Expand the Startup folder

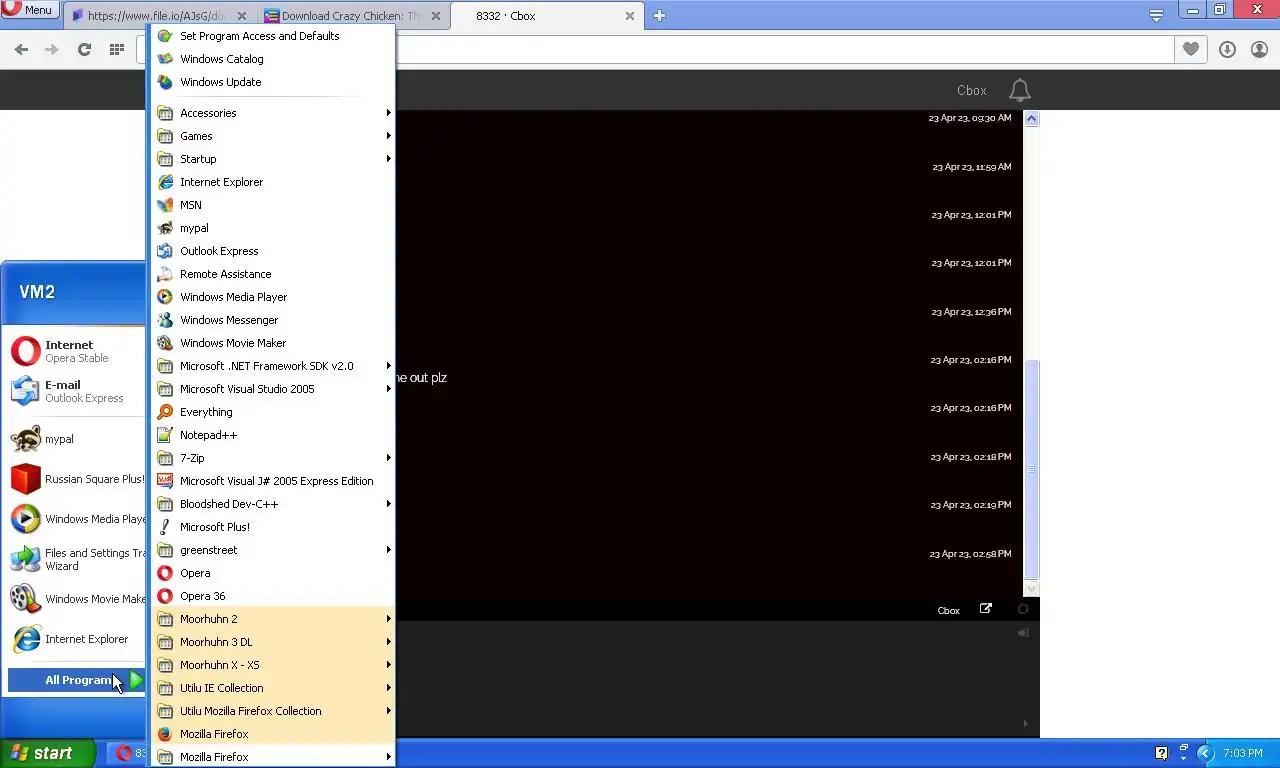[x=272, y=159]
